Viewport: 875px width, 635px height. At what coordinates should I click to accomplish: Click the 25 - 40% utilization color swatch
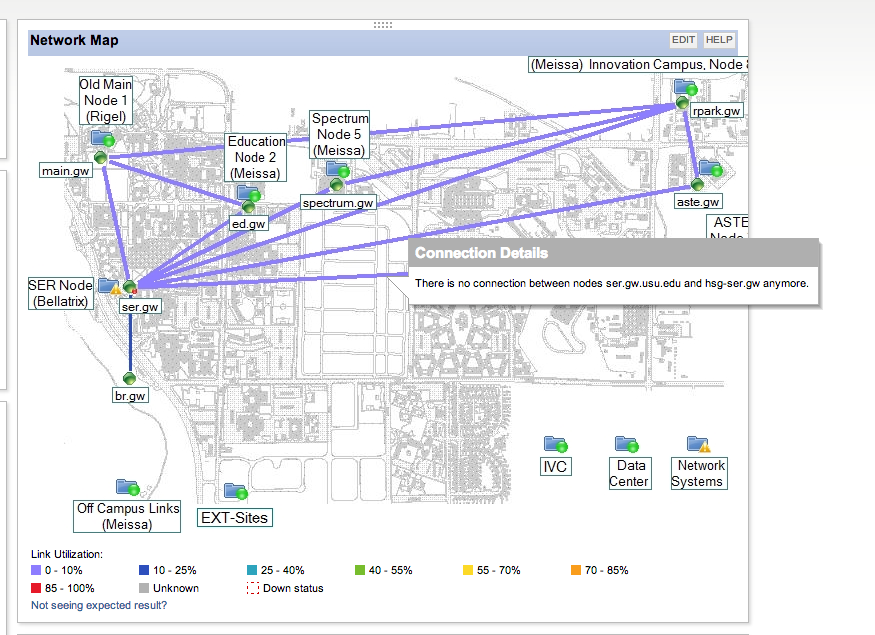(252, 570)
